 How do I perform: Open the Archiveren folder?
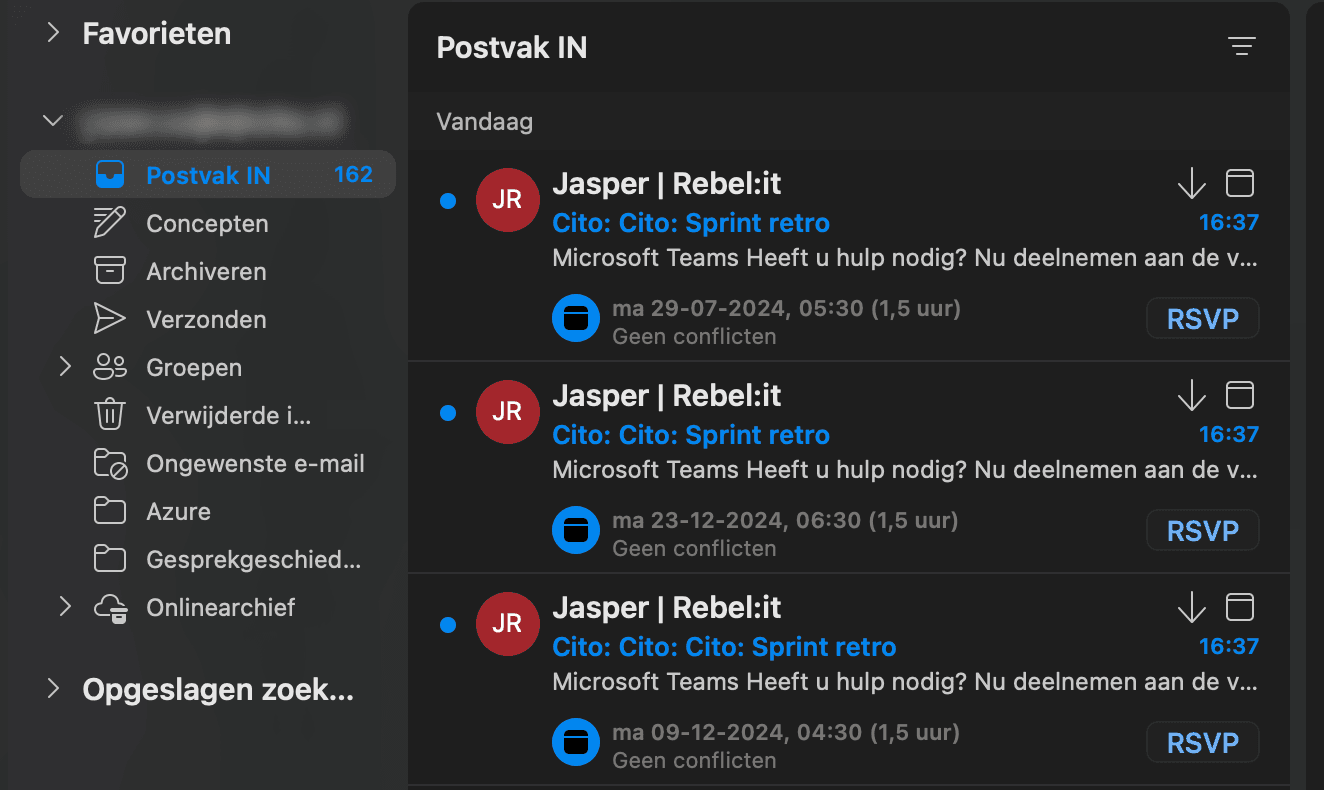coord(206,271)
